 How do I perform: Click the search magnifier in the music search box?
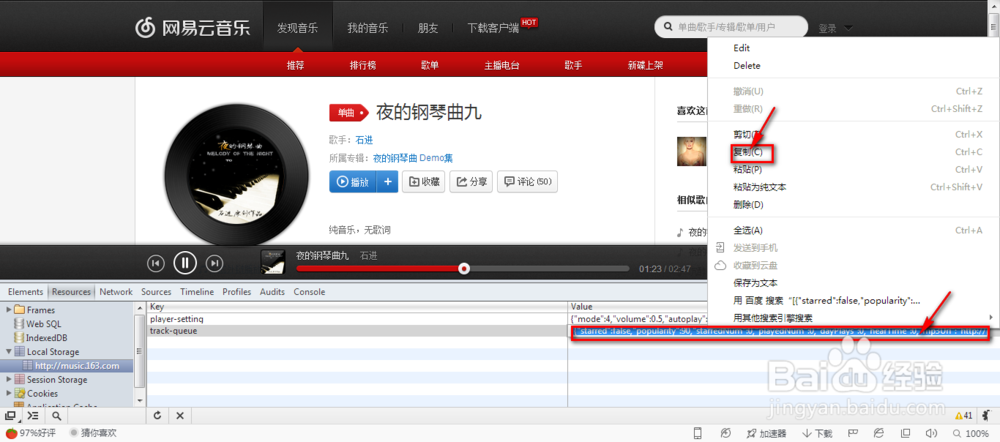pyautogui.click(x=668, y=27)
